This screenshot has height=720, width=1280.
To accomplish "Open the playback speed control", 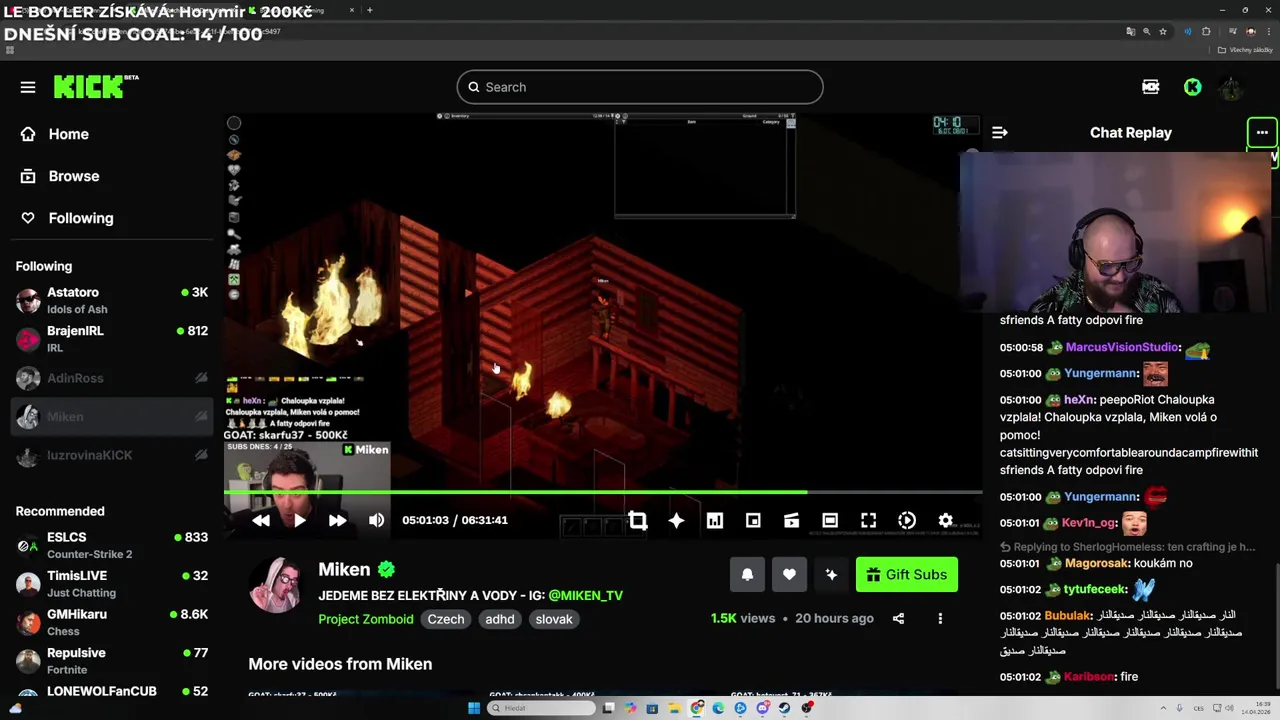I will [907, 520].
